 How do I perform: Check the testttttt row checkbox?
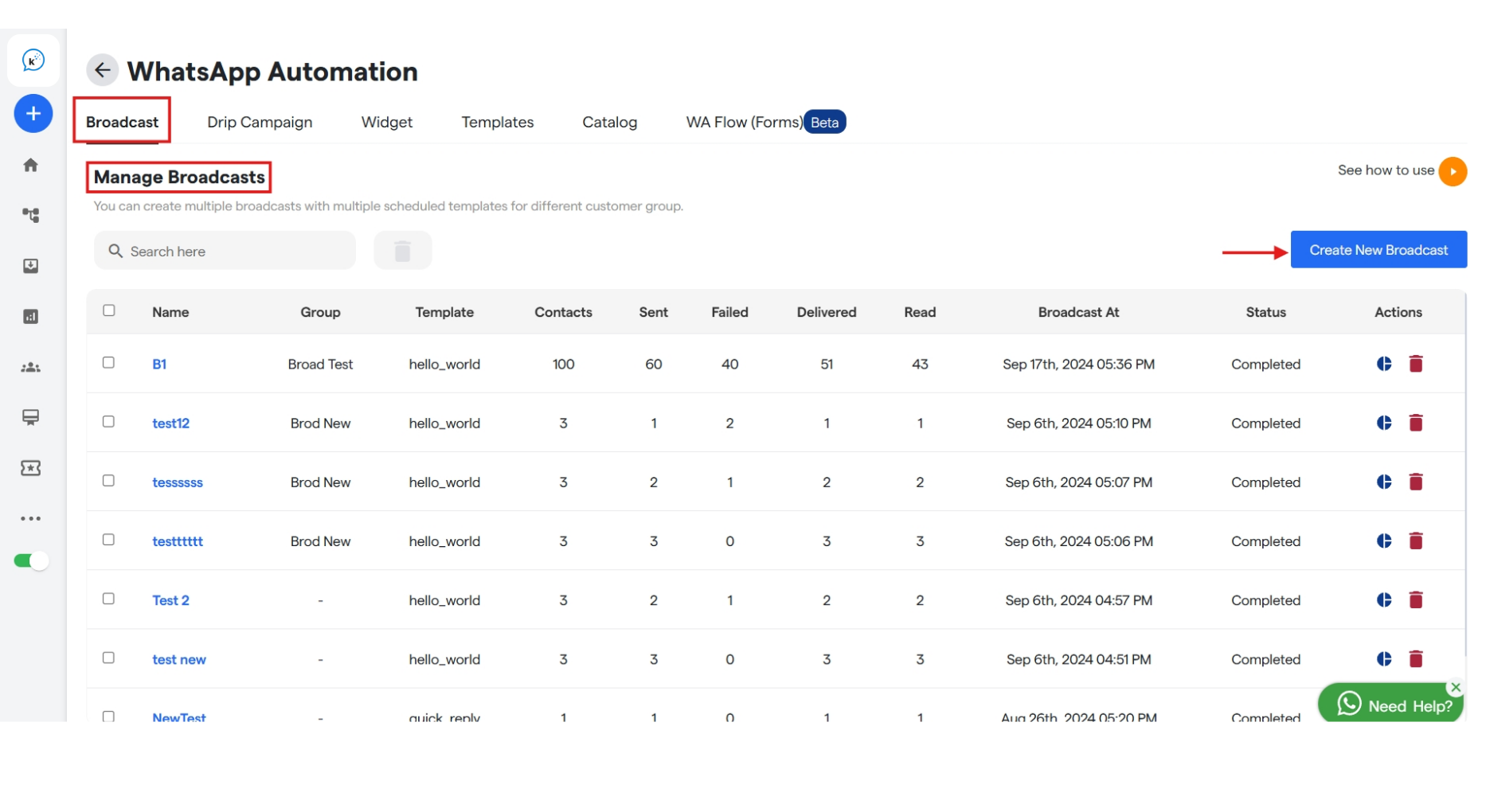tap(109, 539)
